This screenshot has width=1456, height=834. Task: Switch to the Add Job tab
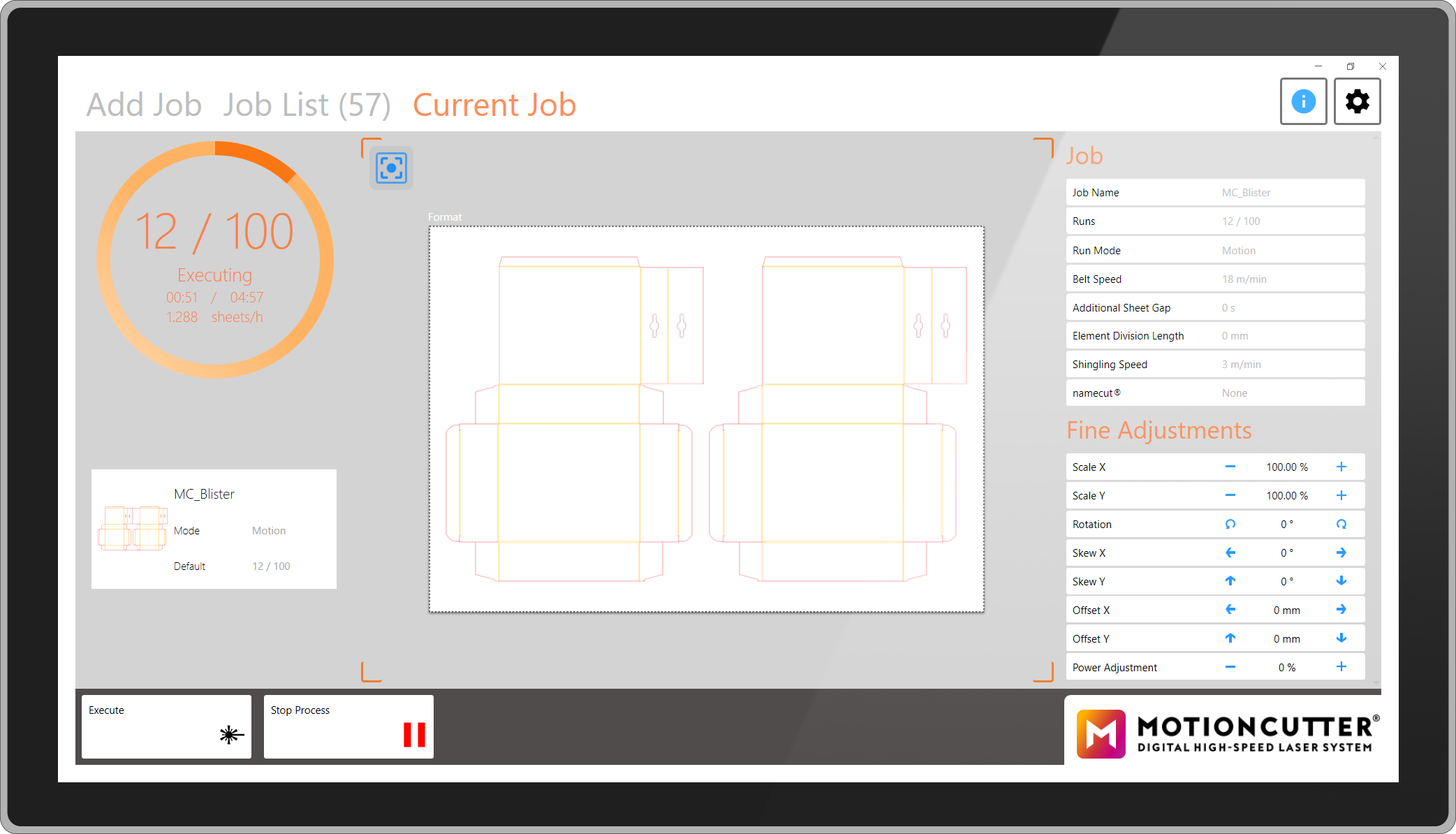coord(144,105)
